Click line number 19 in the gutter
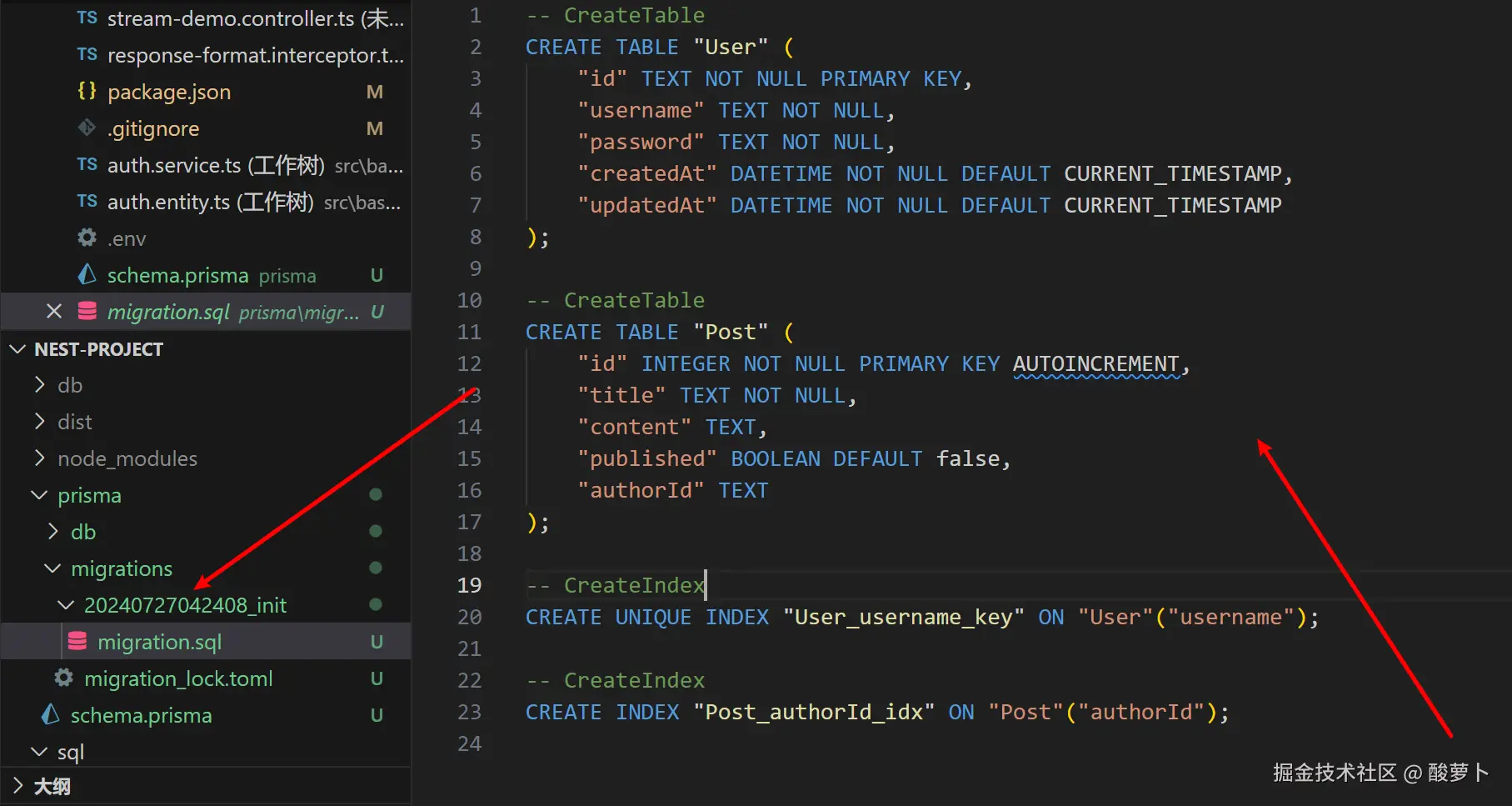The height and width of the screenshot is (806, 1512). tap(469, 585)
